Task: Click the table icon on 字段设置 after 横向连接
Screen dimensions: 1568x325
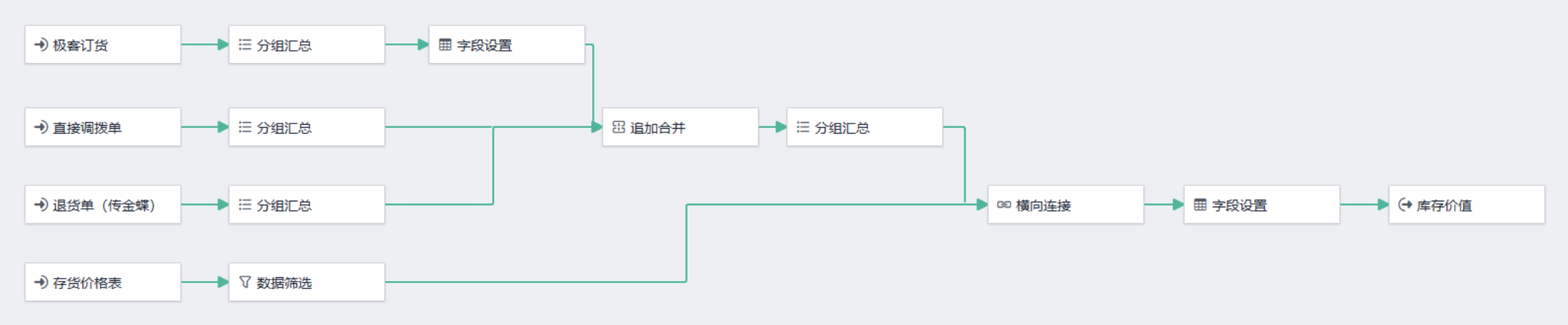Action: point(1200,205)
